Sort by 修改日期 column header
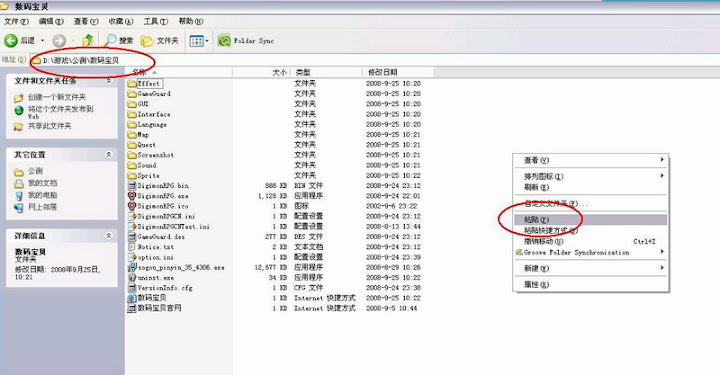The height and width of the screenshot is (375, 720). [x=399, y=72]
